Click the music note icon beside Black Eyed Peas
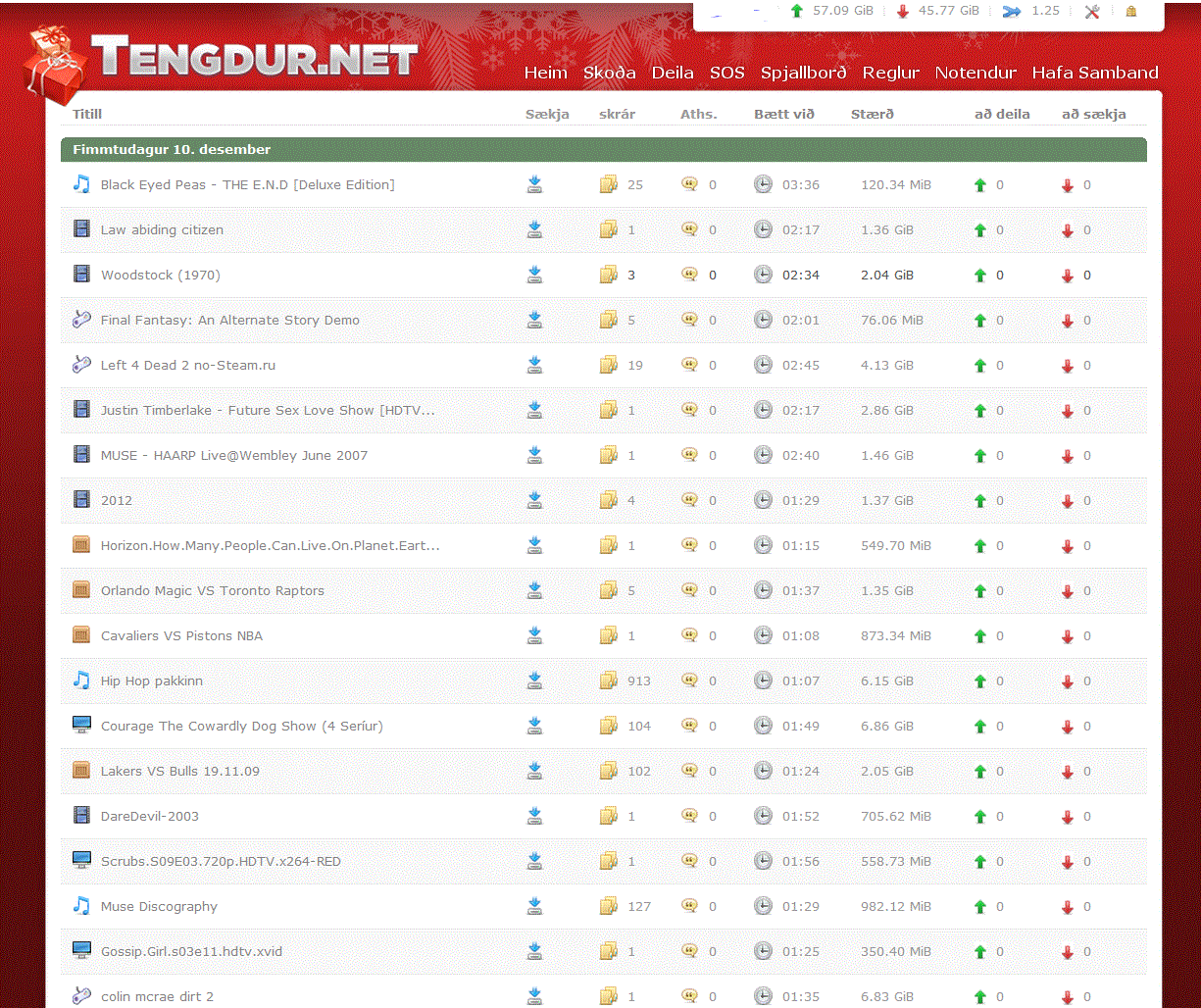This screenshot has width=1201, height=1008. (81, 184)
